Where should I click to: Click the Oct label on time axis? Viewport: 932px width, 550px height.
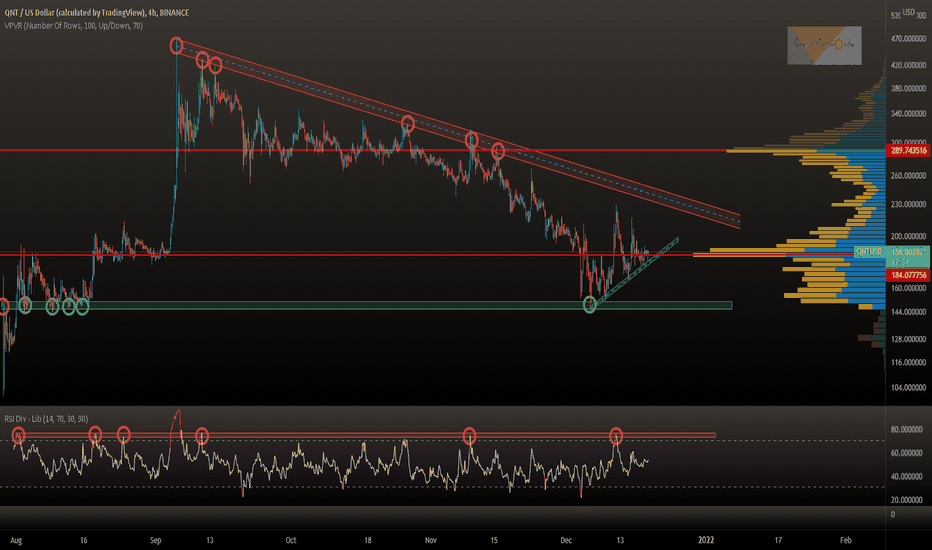pos(291,540)
